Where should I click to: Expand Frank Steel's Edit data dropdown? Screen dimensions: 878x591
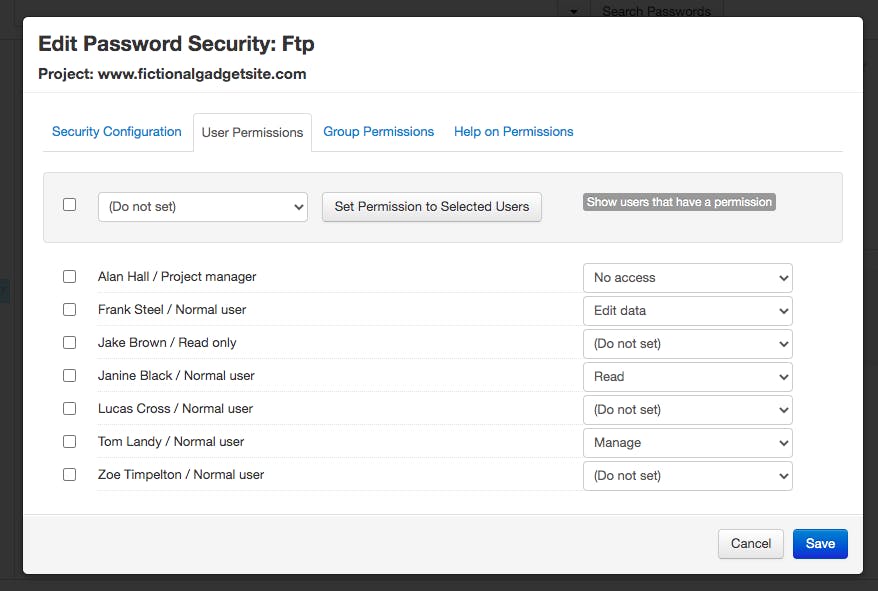687,311
